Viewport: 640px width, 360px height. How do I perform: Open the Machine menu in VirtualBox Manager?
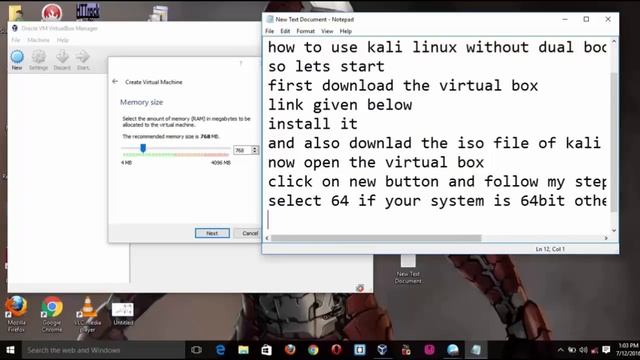(38, 40)
